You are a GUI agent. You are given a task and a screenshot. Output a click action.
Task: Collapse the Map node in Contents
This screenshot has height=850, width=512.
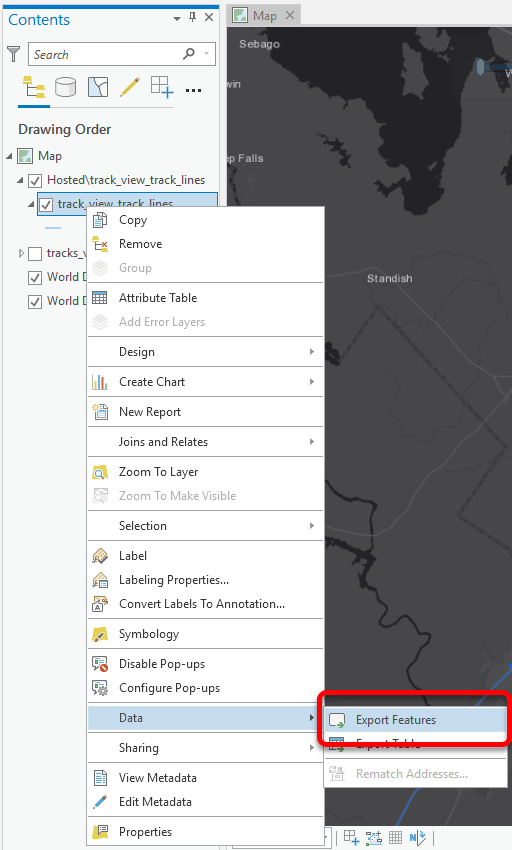(x=9, y=157)
